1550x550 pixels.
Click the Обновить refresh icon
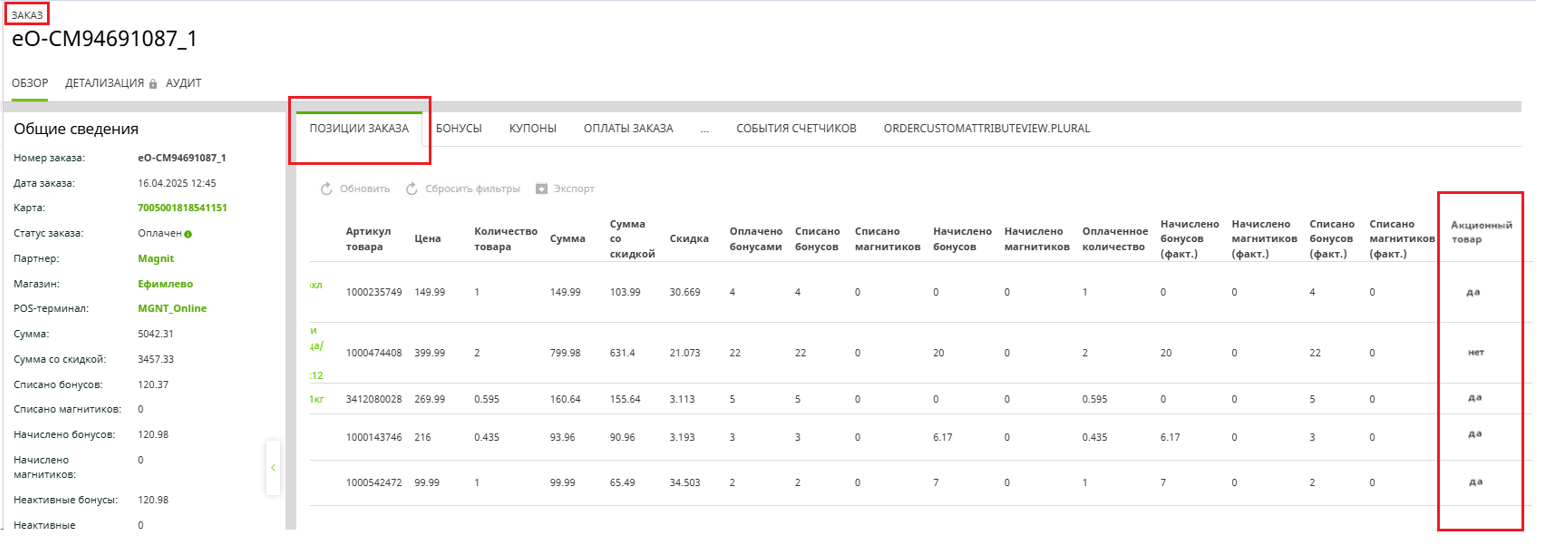pos(326,189)
